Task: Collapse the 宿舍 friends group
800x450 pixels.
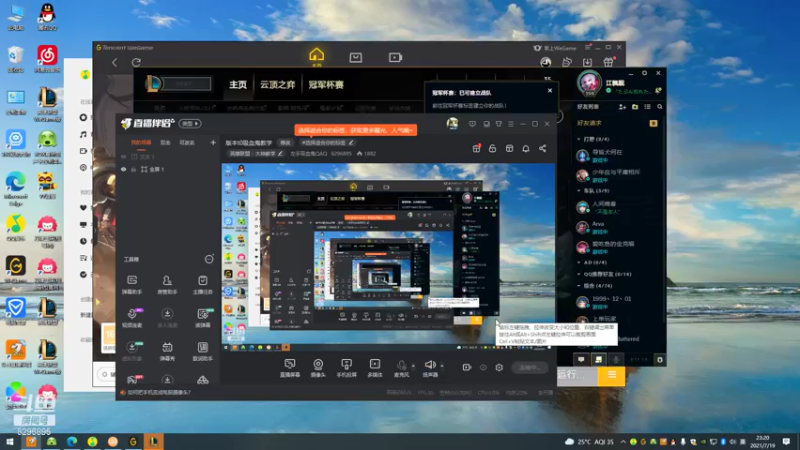Action: [x=595, y=286]
